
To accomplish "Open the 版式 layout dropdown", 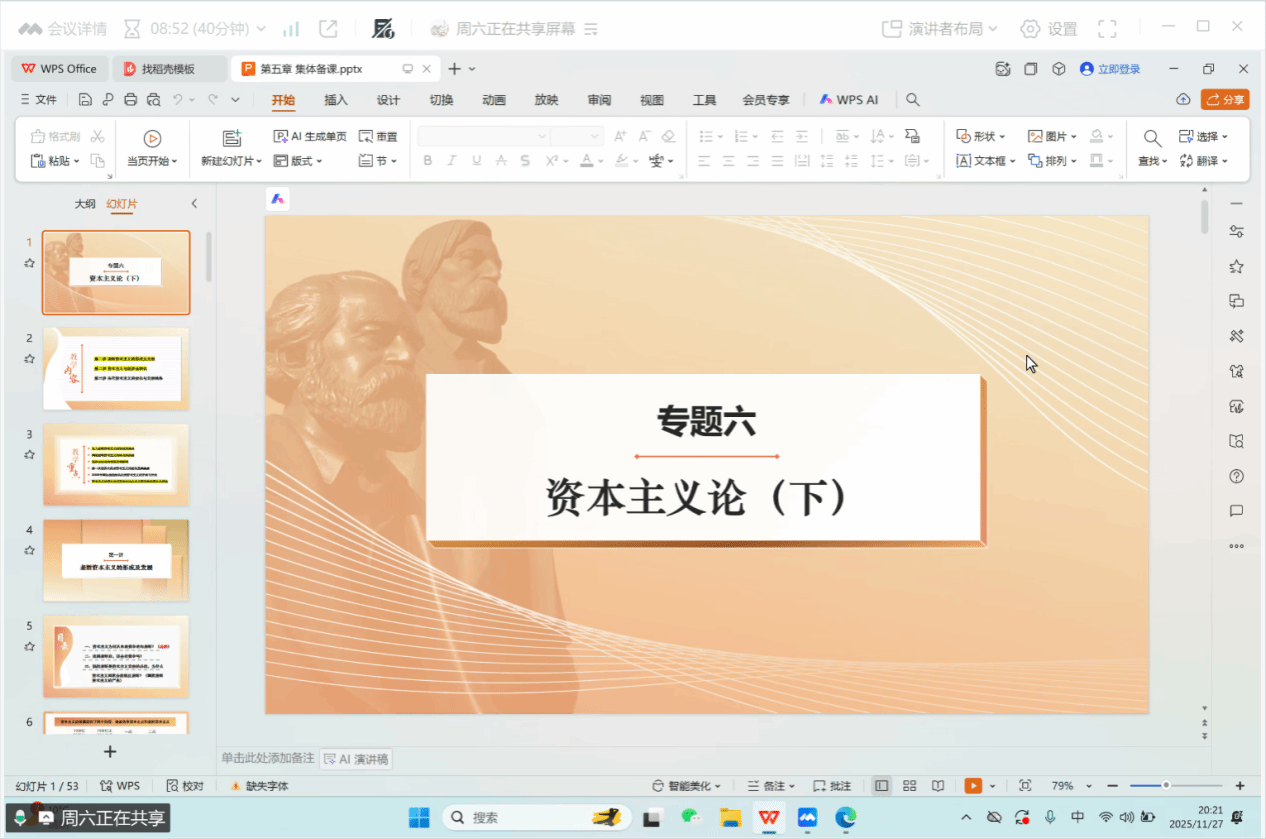I will pyautogui.click(x=299, y=161).
